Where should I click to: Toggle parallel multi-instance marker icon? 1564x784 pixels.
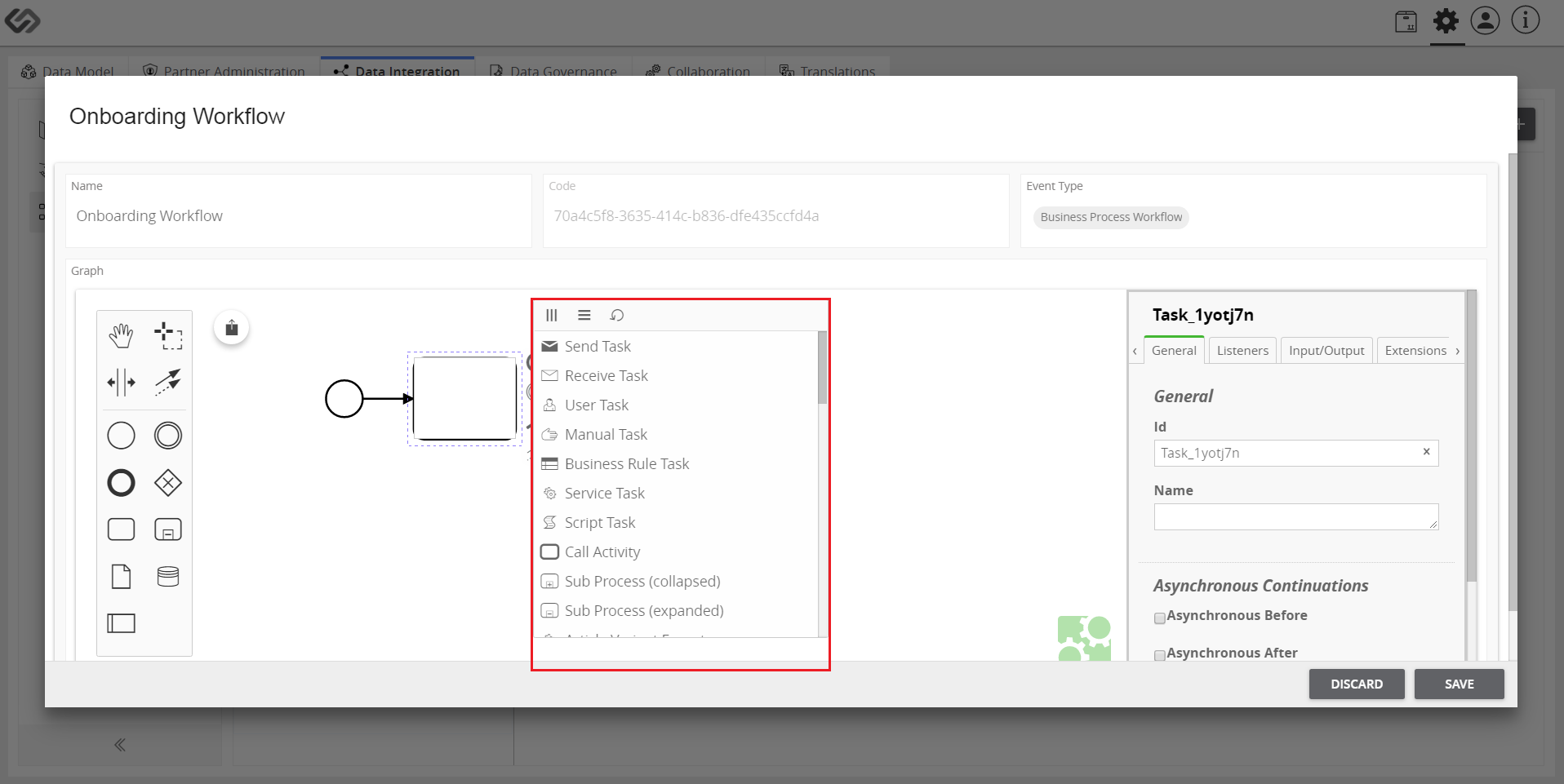[x=552, y=315]
